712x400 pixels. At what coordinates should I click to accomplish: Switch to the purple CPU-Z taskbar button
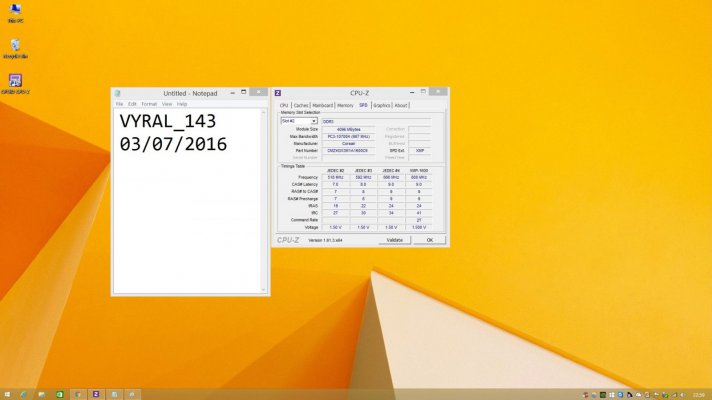(x=96, y=394)
